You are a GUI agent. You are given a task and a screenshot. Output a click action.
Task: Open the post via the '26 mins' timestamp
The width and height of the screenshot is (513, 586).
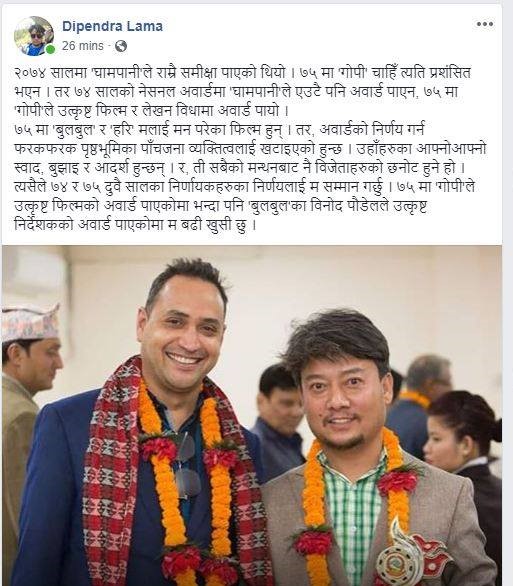coord(83,46)
